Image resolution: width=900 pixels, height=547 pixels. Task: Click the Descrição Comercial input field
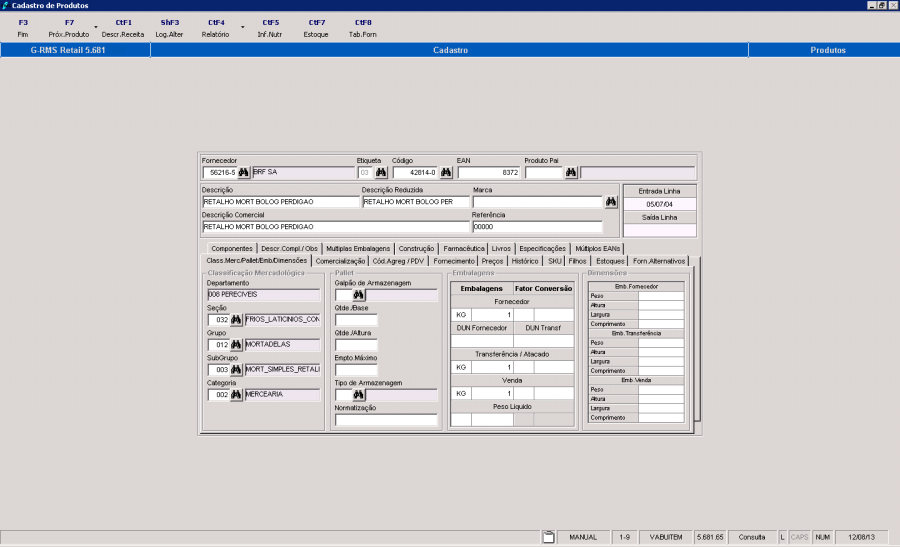pyautogui.click(x=336, y=227)
